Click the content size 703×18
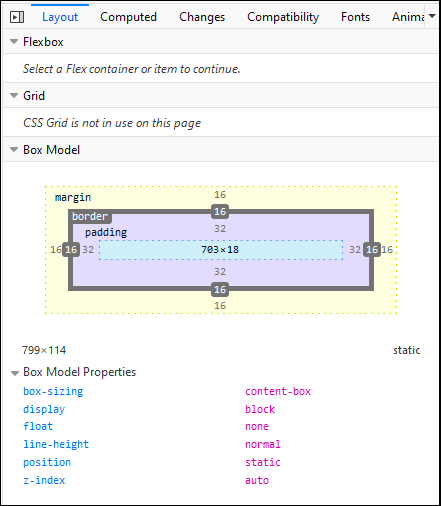 click(x=220, y=250)
